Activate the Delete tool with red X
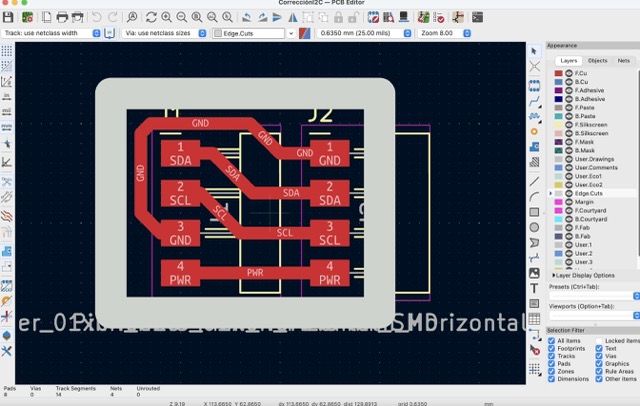 coord(534,350)
